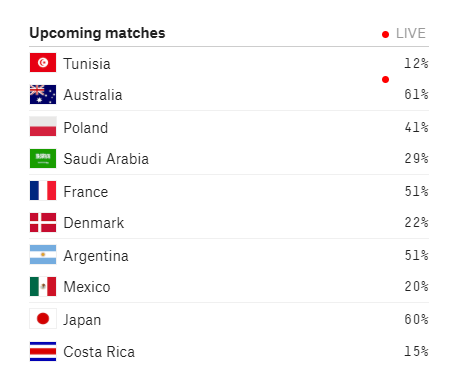Image resolution: width=457 pixels, height=378 pixels.
Task: Click Denmark's 22% win probability
Action: [x=416, y=222]
